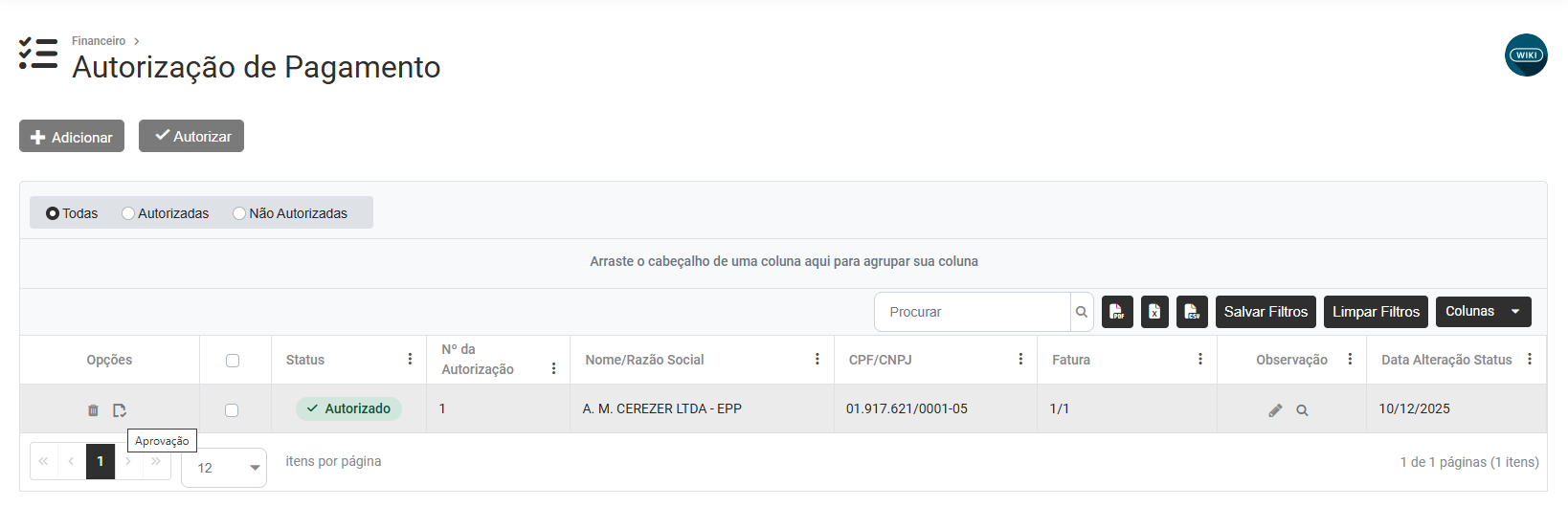Screen dimensions: 1568x507
Task: Select the Não Autorizadas radio filter
Action: pyautogui.click(x=239, y=213)
